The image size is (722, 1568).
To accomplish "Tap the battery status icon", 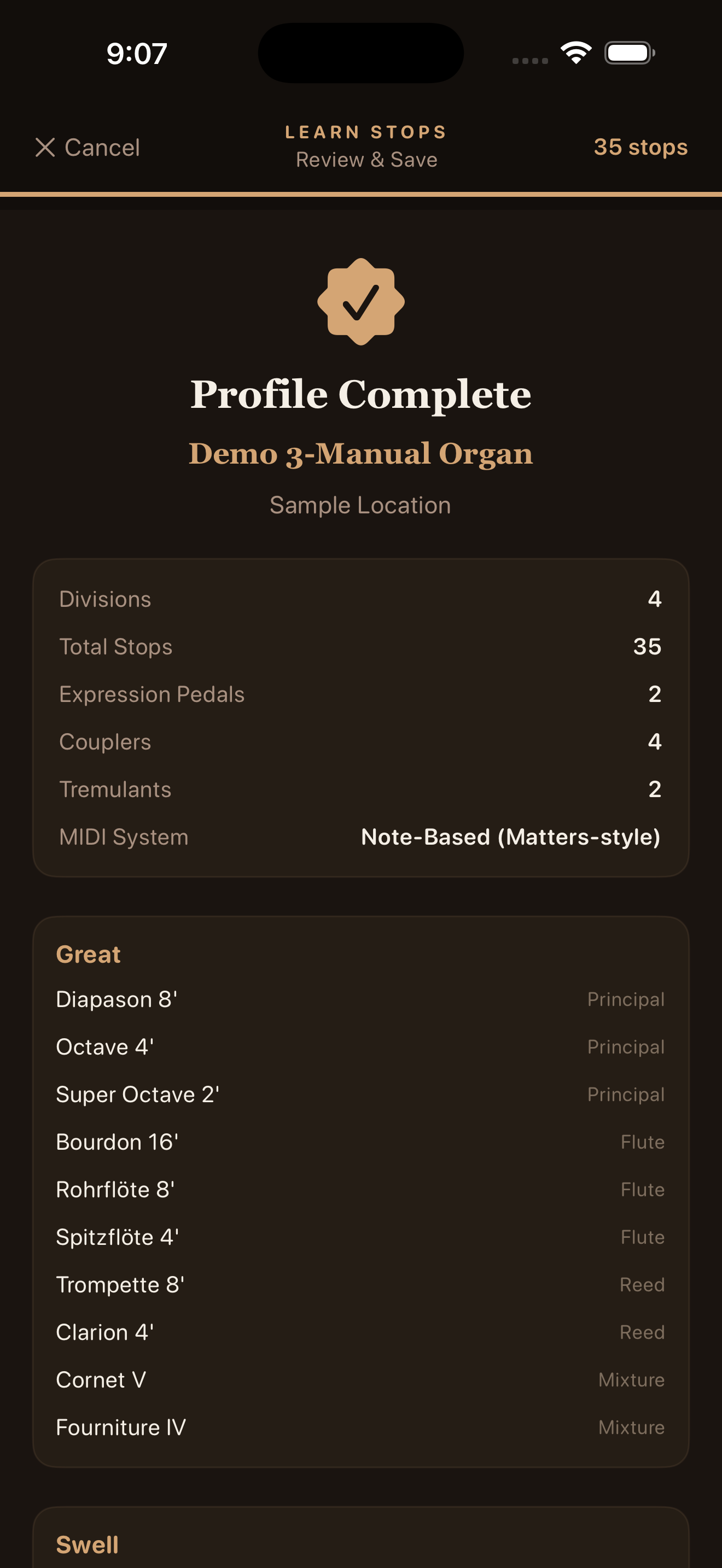I will (630, 53).
